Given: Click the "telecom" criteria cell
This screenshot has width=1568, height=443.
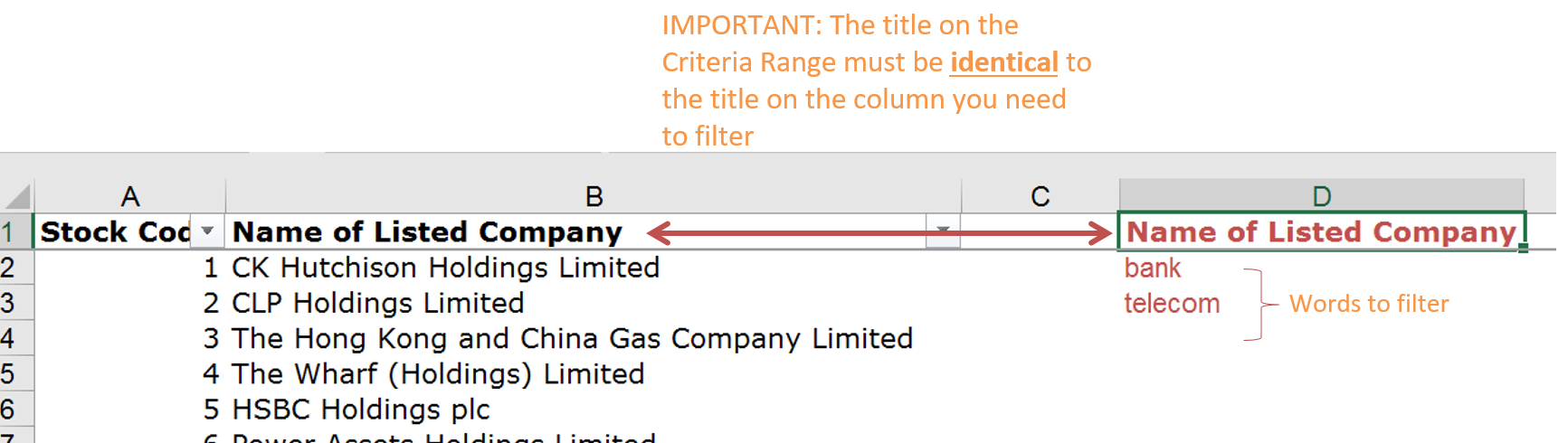Looking at the screenshot, I should click(x=1172, y=304).
